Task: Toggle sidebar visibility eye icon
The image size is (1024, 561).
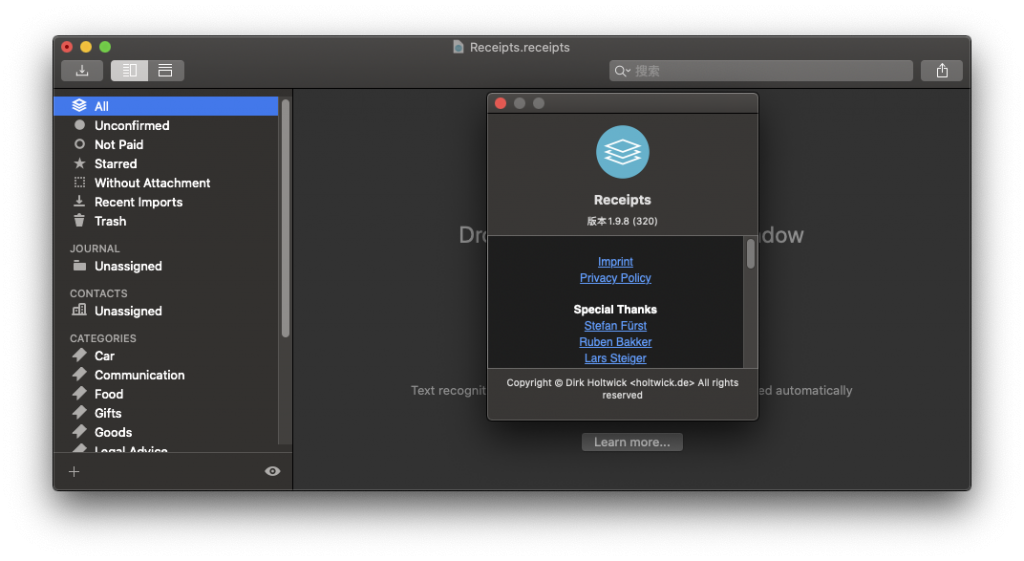Action: [x=272, y=471]
